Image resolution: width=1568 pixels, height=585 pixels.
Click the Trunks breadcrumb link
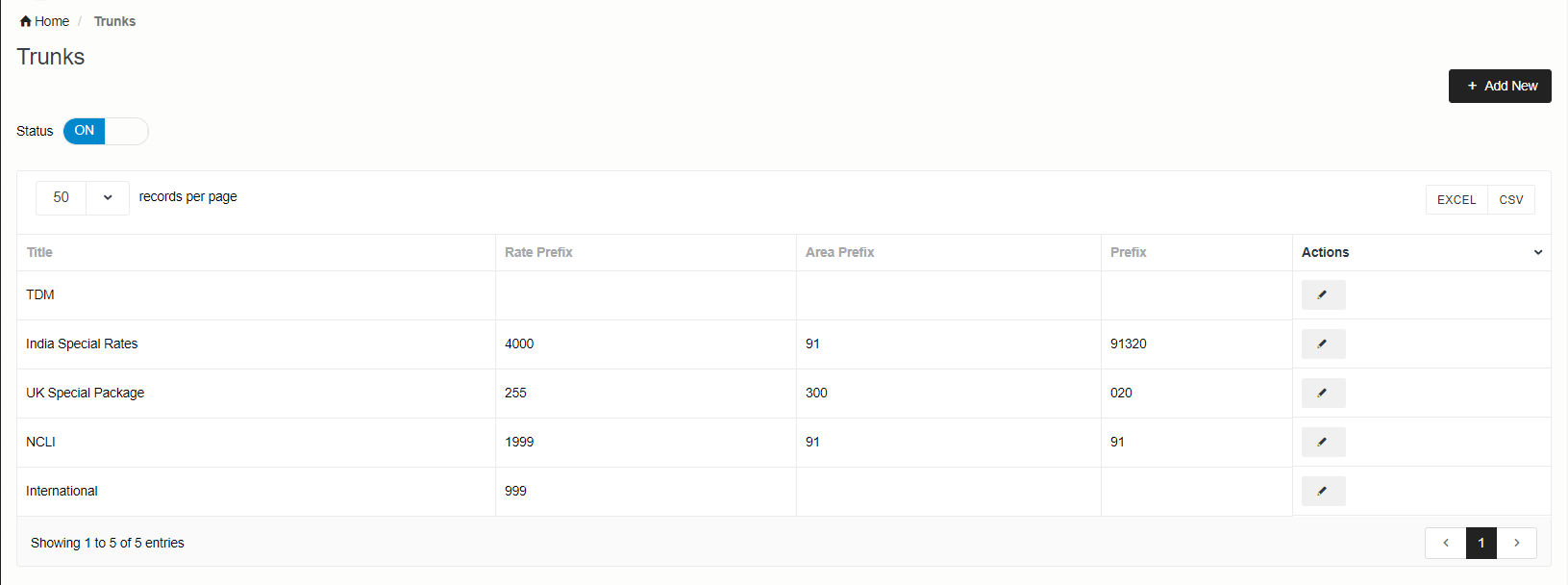[x=114, y=21]
